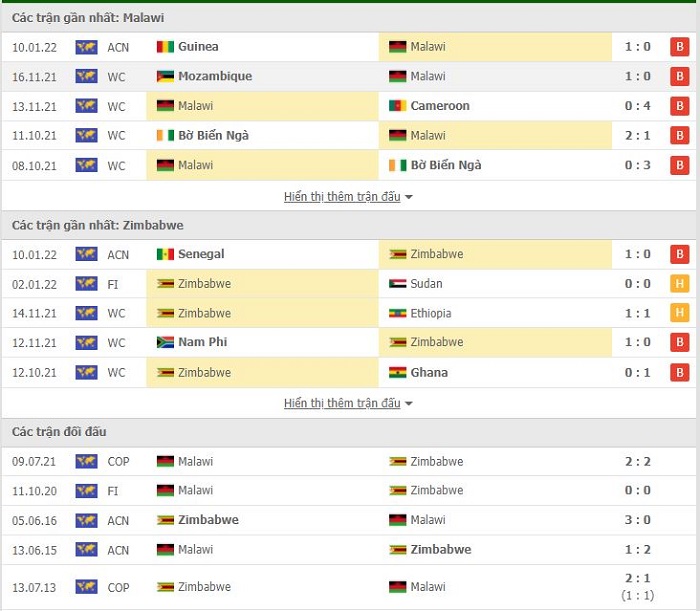Open "Hiển thị thêm trận đấu" under Malawi
The height and width of the screenshot is (611, 700).
click(342, 196)
